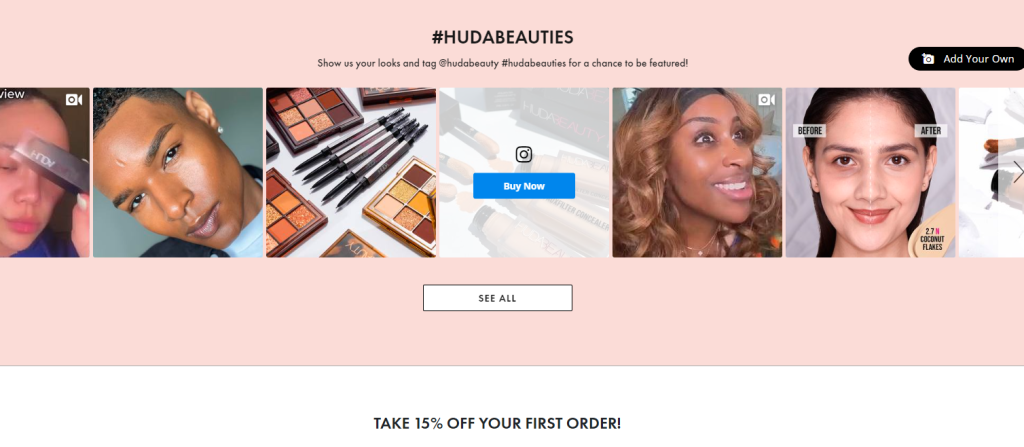
Task: Open the before and after foundation photo
Action: coord(870,173)
